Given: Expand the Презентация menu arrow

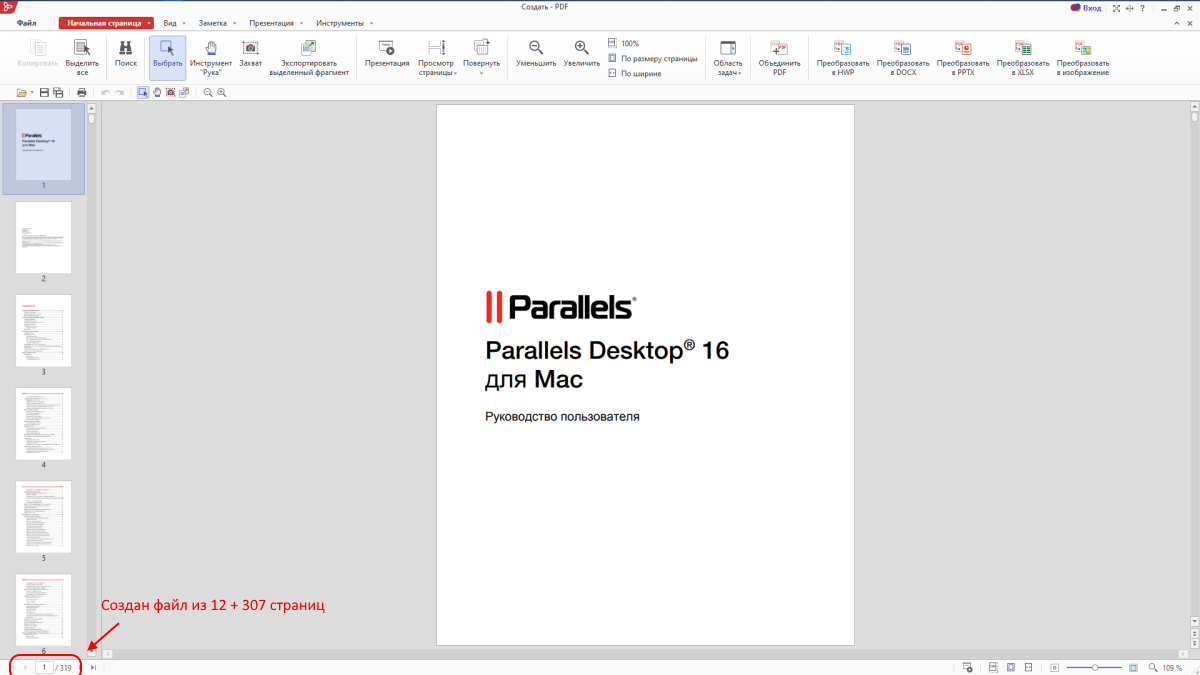Looking at the screenshot, I should tap(301, 22).
